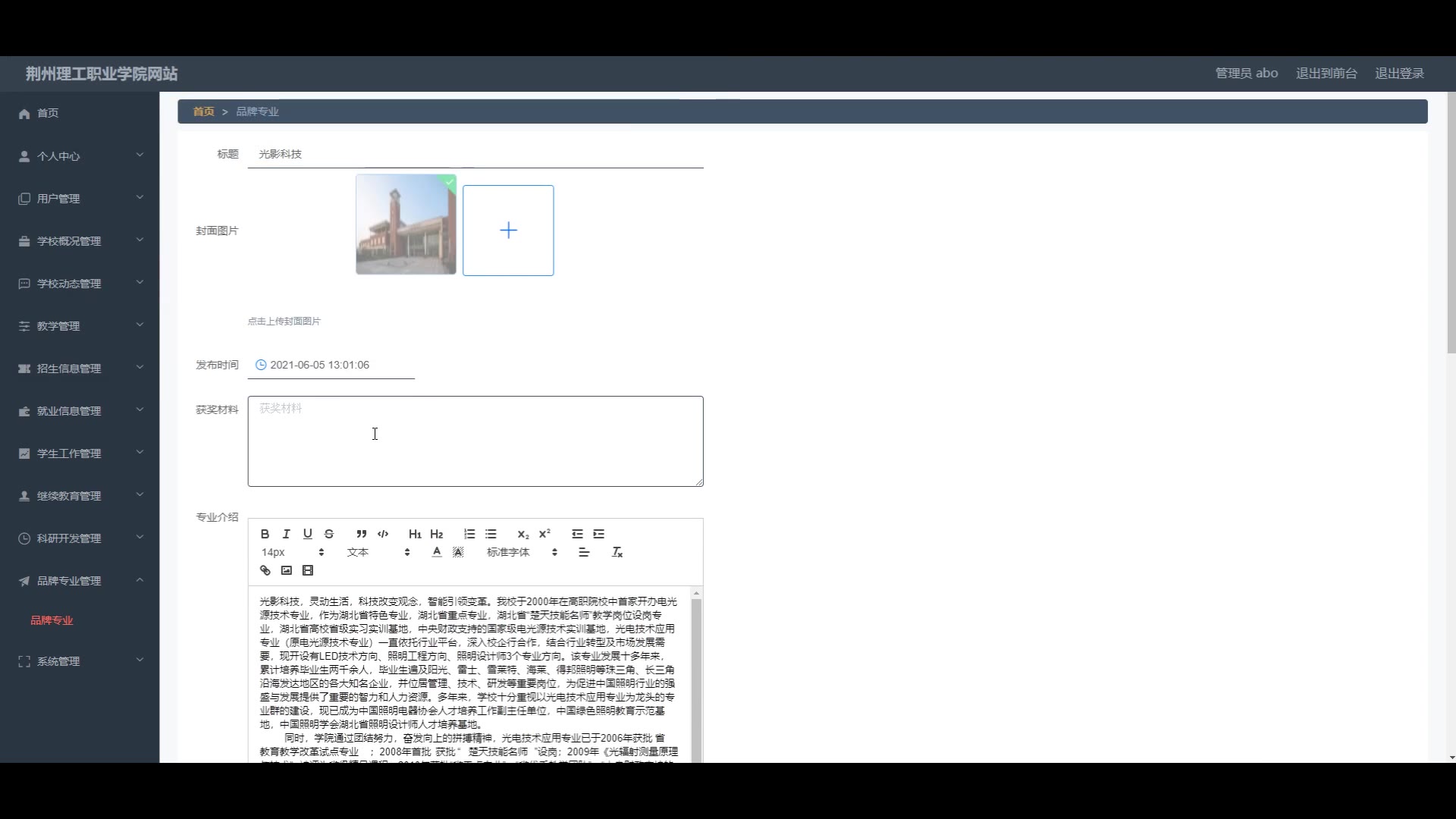Clear text formatting
Screen dimensions: 1456x819
[x=617, y=552]
